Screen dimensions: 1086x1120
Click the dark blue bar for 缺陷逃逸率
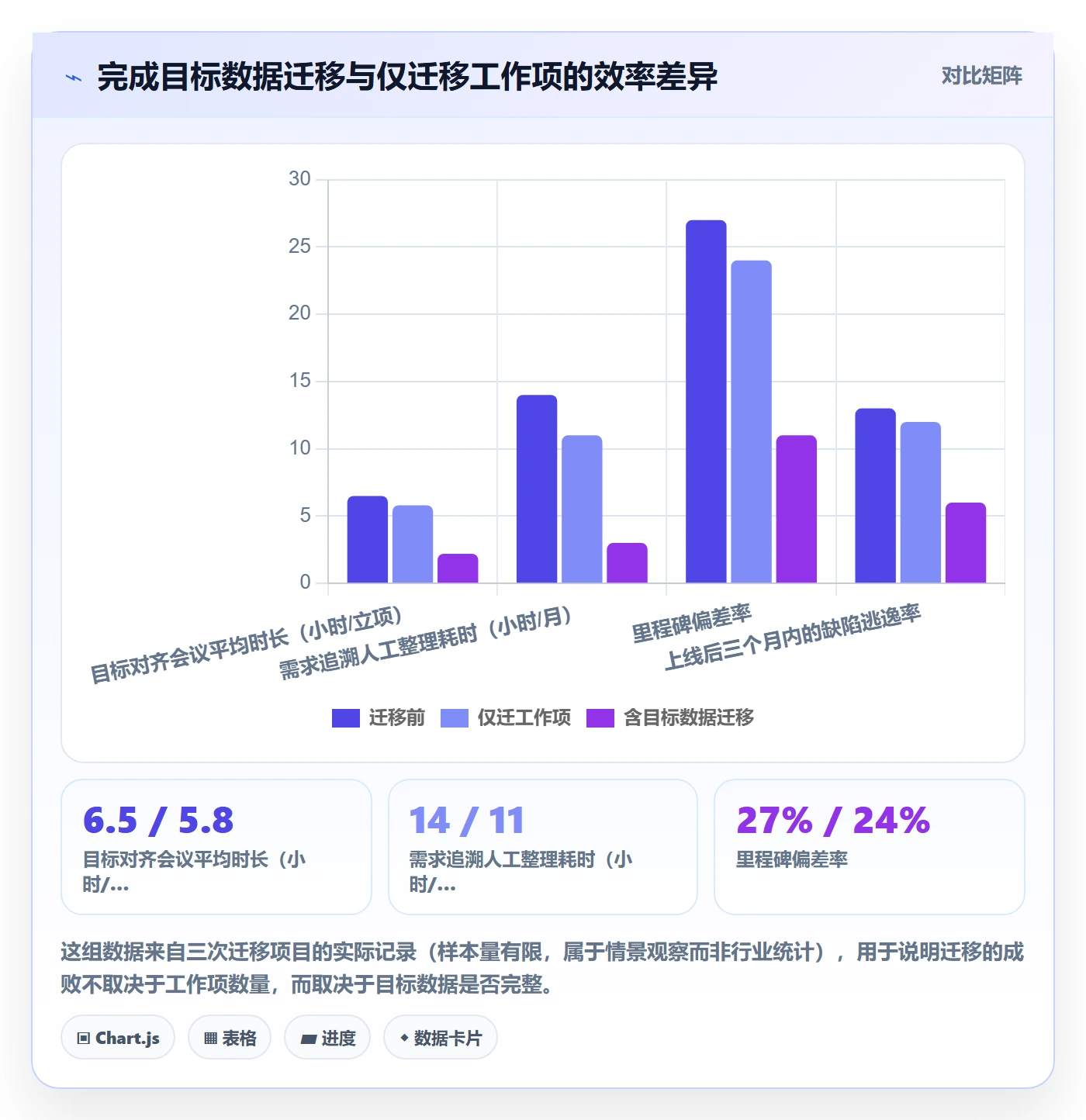click(x=876, y=496)
